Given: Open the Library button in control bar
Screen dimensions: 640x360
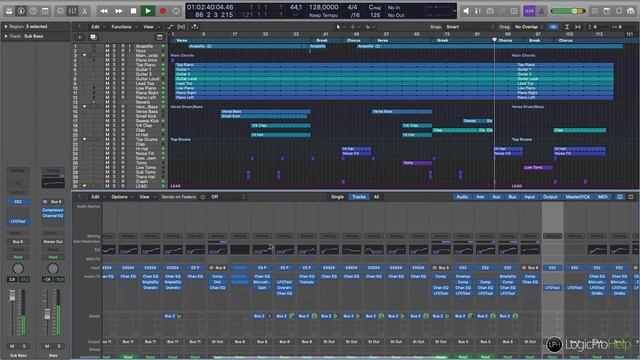Looking at the screenshot, I should tap(9, 11).
